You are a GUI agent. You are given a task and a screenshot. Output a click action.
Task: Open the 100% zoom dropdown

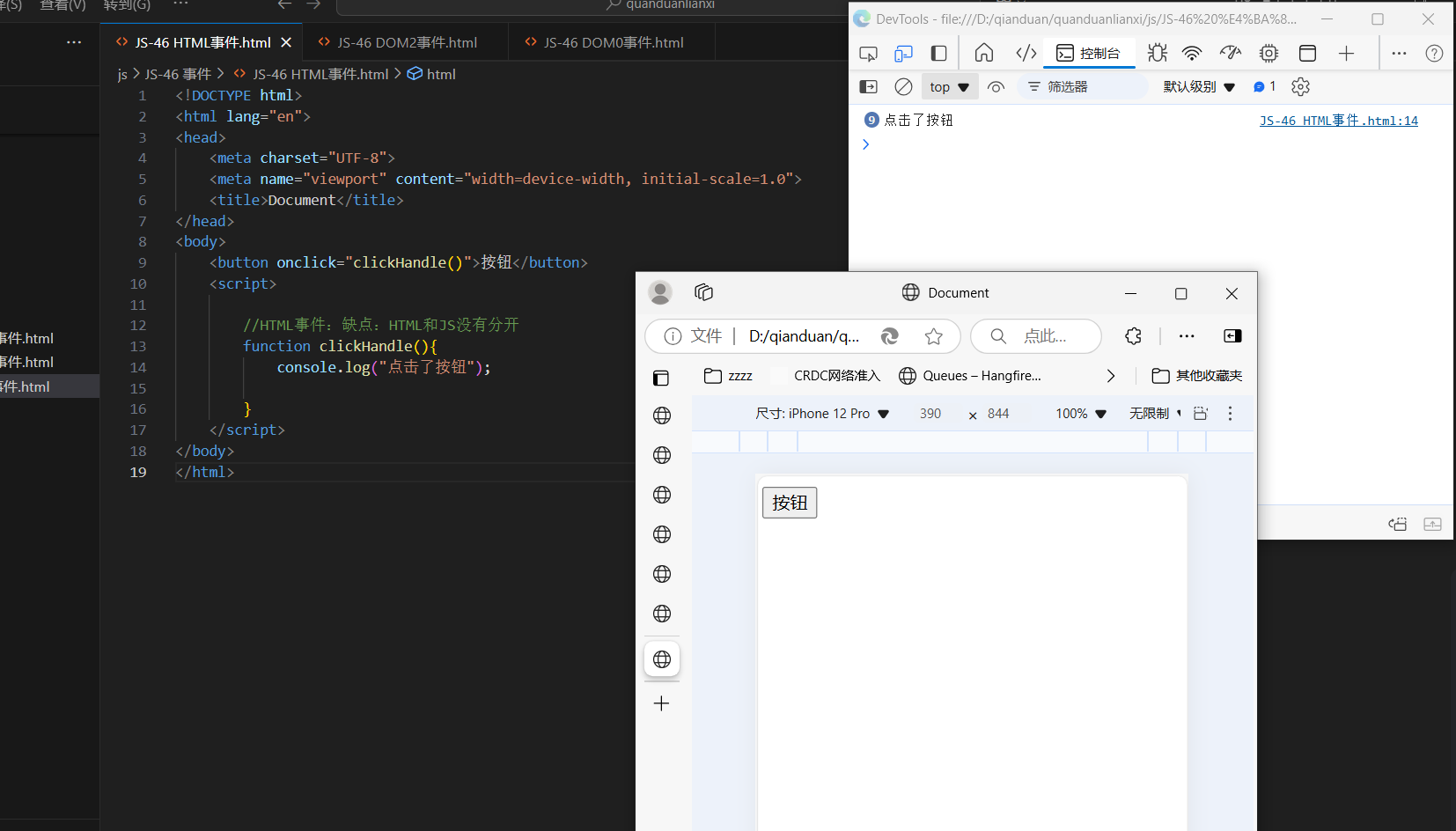click(x=1081, y=414)
